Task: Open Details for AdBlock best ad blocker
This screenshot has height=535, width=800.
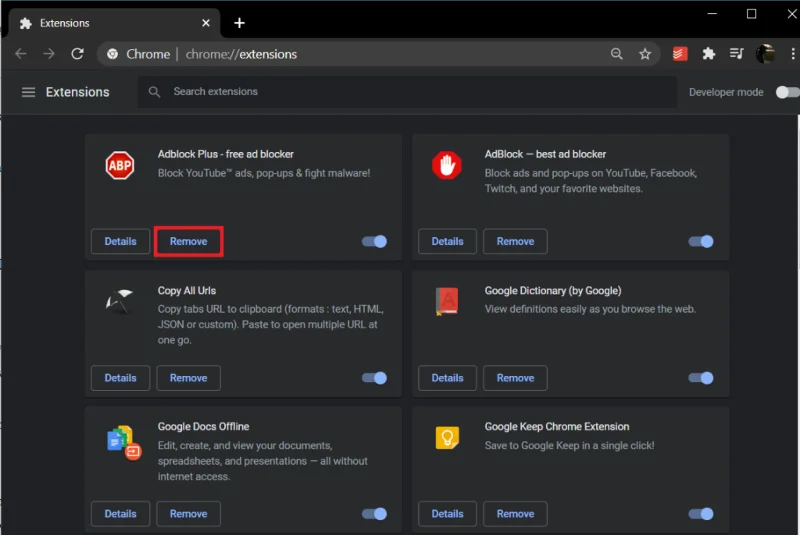Action: pyautogui.click(x=447, y=241)
